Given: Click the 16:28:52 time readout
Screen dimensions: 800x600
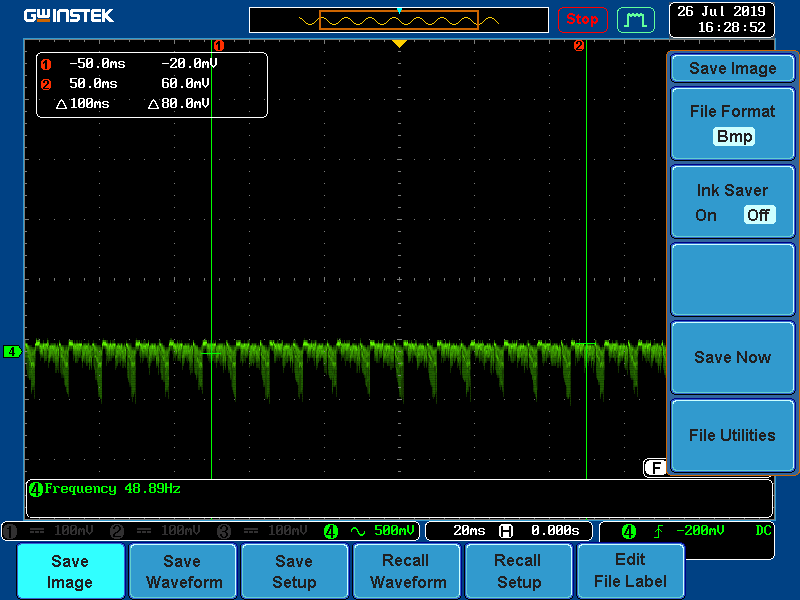Looking at the screenshot, I should [x=732, y=28].
